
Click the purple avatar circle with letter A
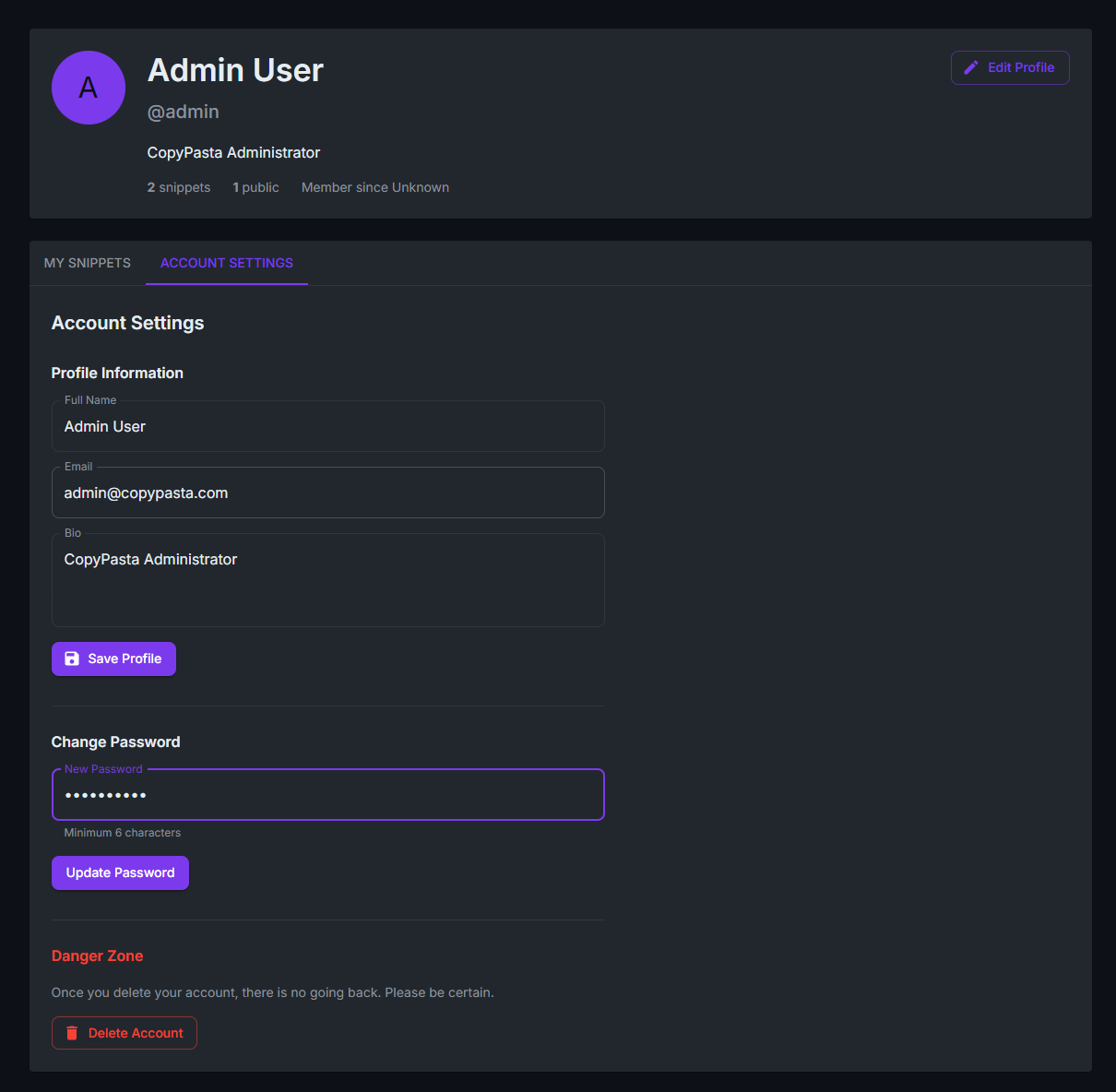89,88
